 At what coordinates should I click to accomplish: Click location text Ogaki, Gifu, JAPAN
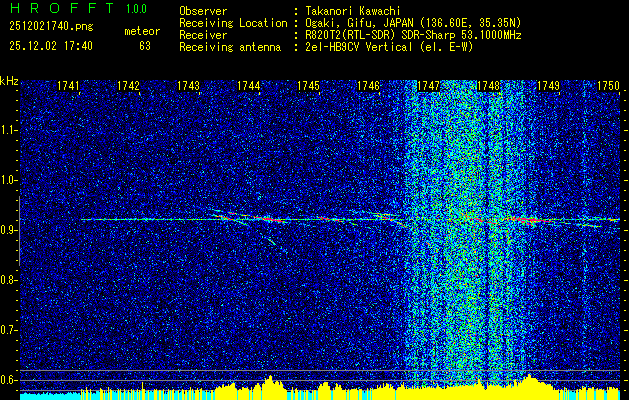coord(359,23)
